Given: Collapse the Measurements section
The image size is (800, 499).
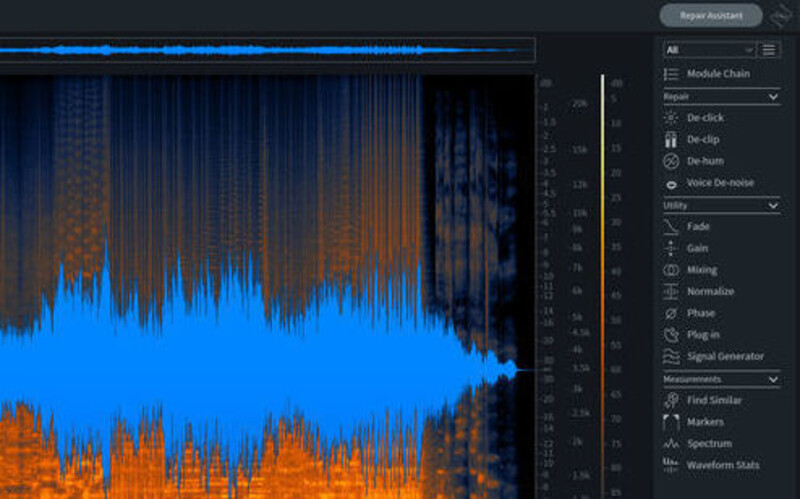Looking at the screenshot, I should [x=773, y=379].
